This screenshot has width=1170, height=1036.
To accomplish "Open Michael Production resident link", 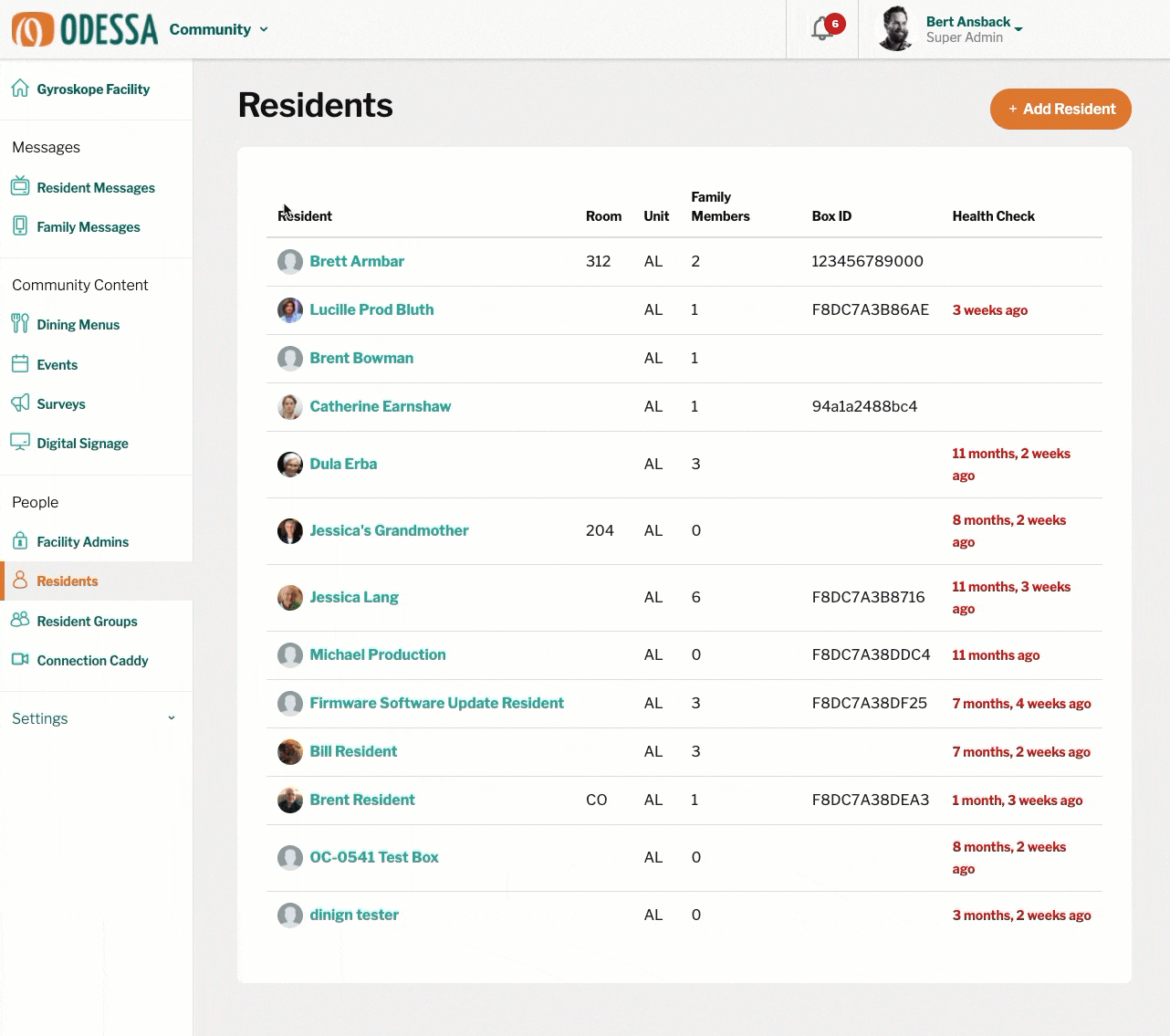I will (378, 654).
